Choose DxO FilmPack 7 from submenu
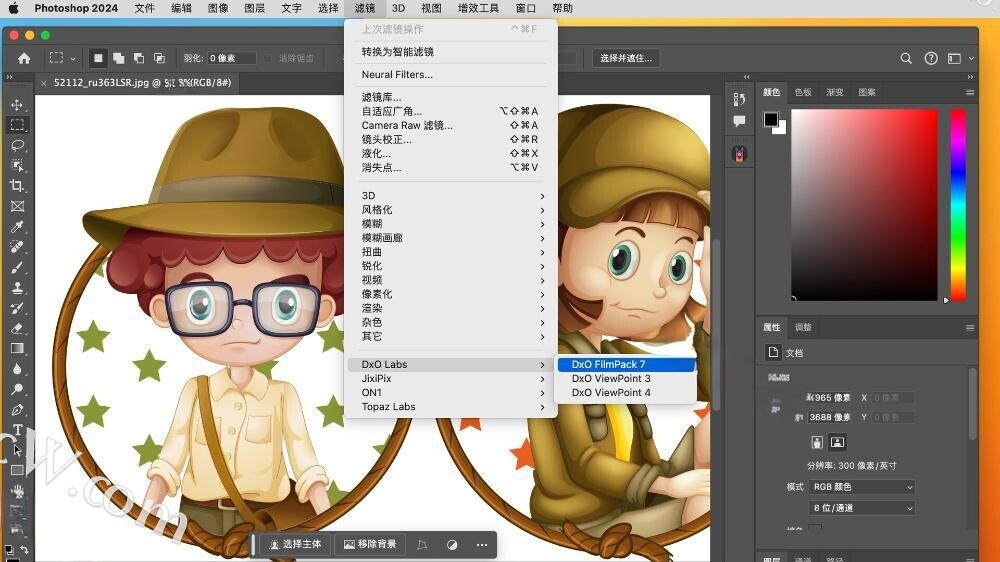The height and width of the screenshot is (562, 1000). (x=626, y=364)
